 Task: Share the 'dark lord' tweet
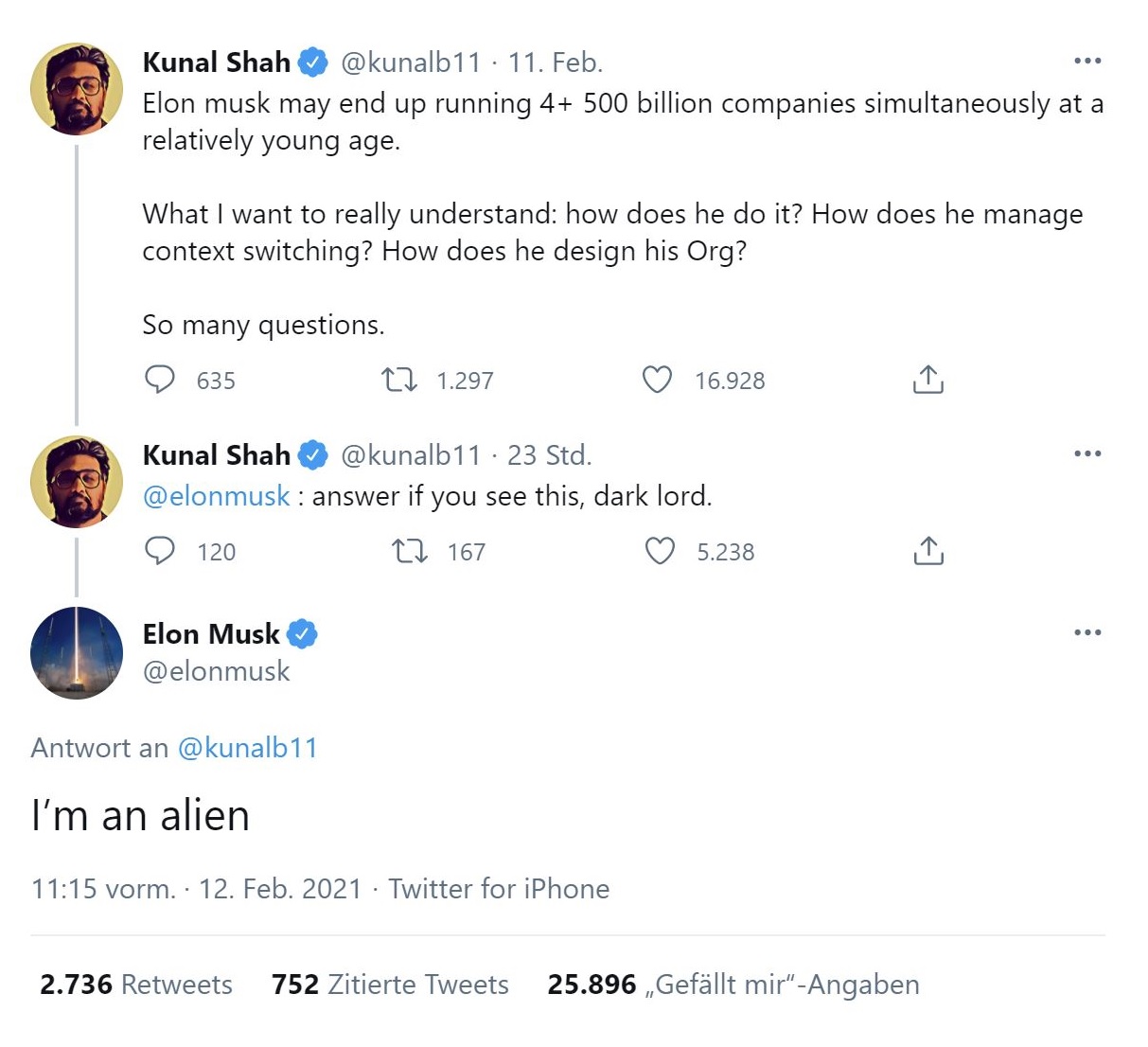tap(928, 551)
